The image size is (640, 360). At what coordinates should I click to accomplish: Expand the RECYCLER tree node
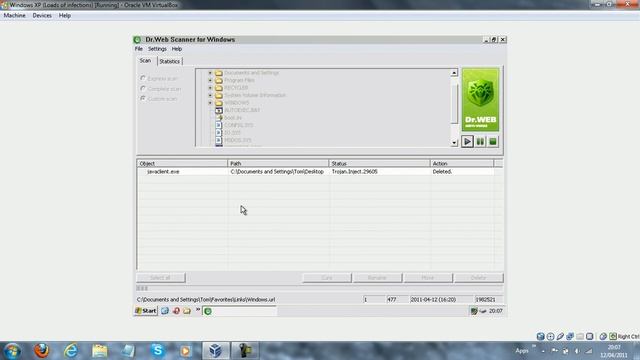210,88
